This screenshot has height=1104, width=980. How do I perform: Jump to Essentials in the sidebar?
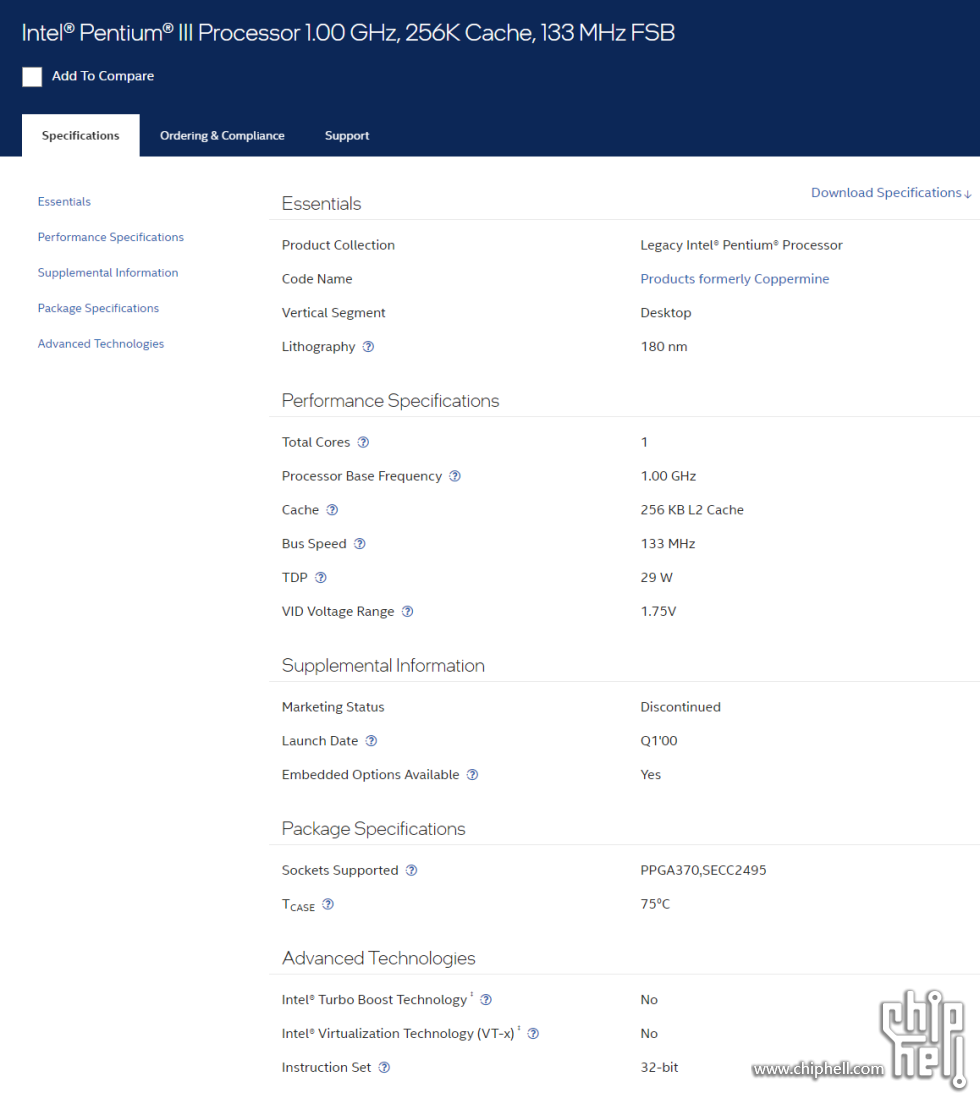pos(64,201)
